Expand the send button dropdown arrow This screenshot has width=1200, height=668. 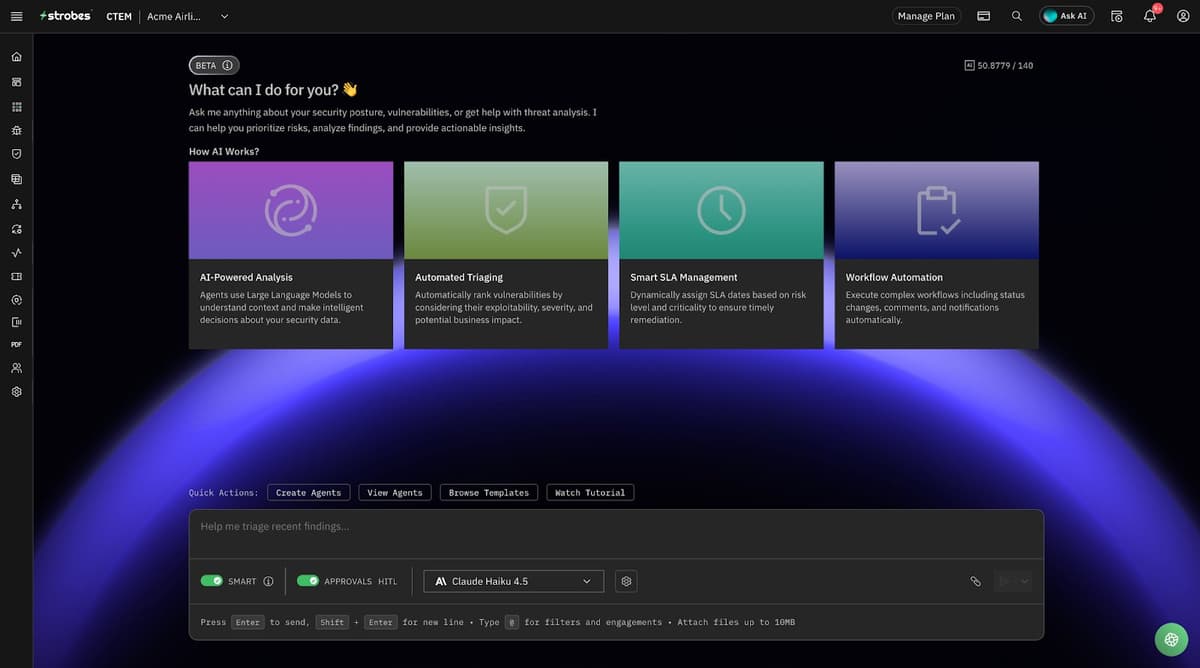(x=1024, y=581)
